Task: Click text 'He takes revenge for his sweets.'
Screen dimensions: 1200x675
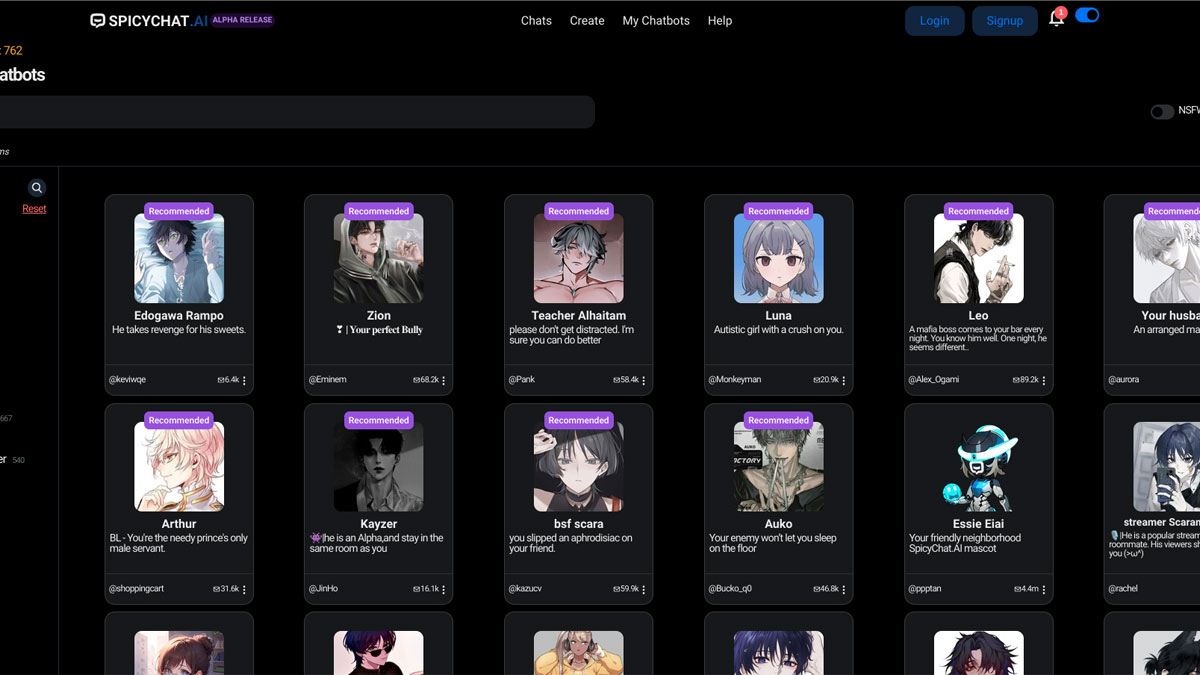Action: [x=179, y=330]
